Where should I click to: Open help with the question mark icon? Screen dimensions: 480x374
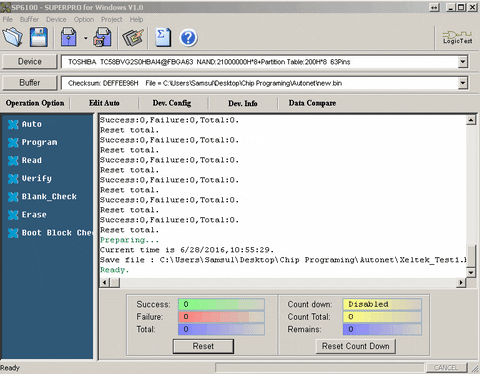[x=188, y=38]
